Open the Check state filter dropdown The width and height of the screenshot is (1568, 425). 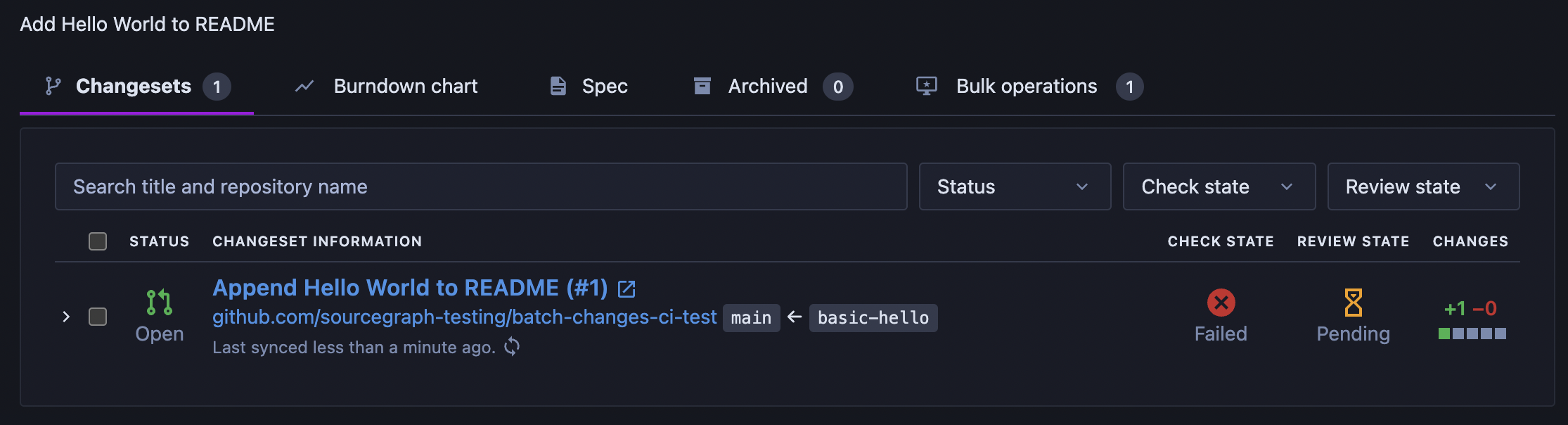(1219, 186)
